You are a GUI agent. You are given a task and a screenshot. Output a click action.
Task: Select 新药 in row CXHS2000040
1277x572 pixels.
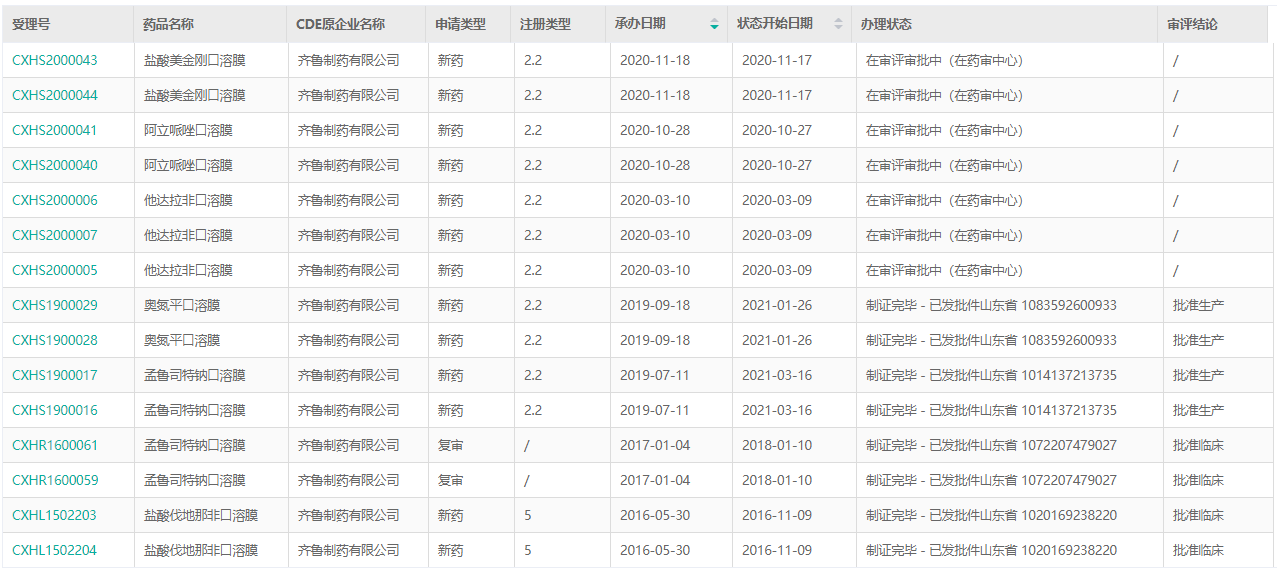450,165
